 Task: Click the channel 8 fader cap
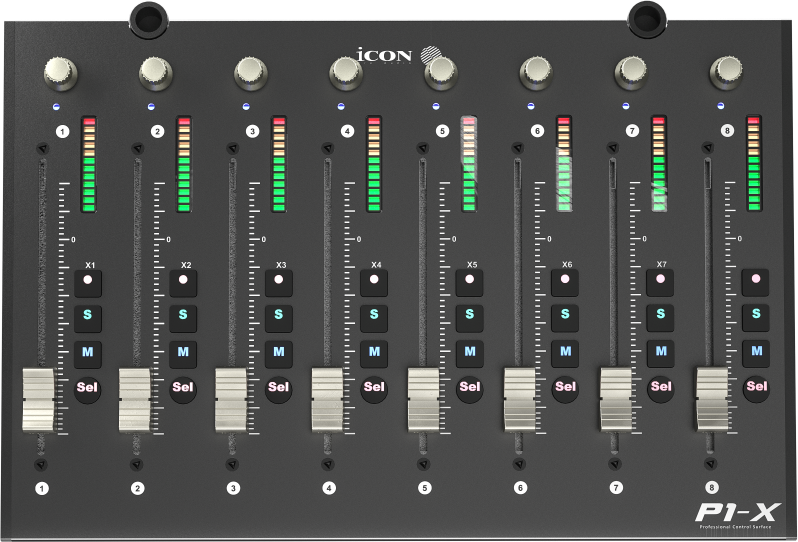(712, 400)
